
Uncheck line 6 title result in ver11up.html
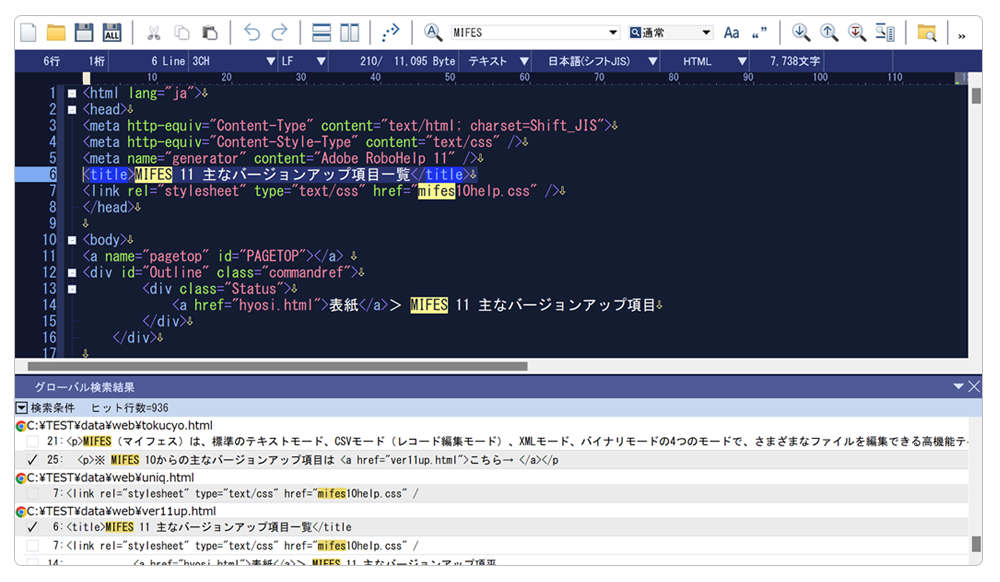33,527
